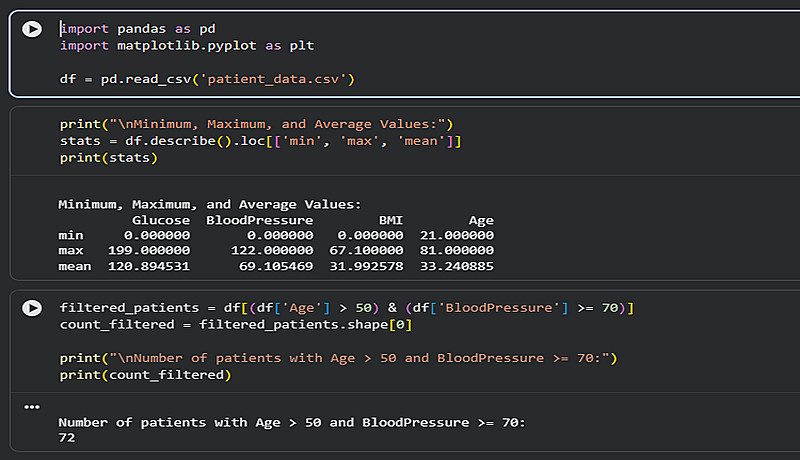Click the filtered_patients assignment line
Image resolution: width=800 pixels, height=460 pixels.
(347, 308)
